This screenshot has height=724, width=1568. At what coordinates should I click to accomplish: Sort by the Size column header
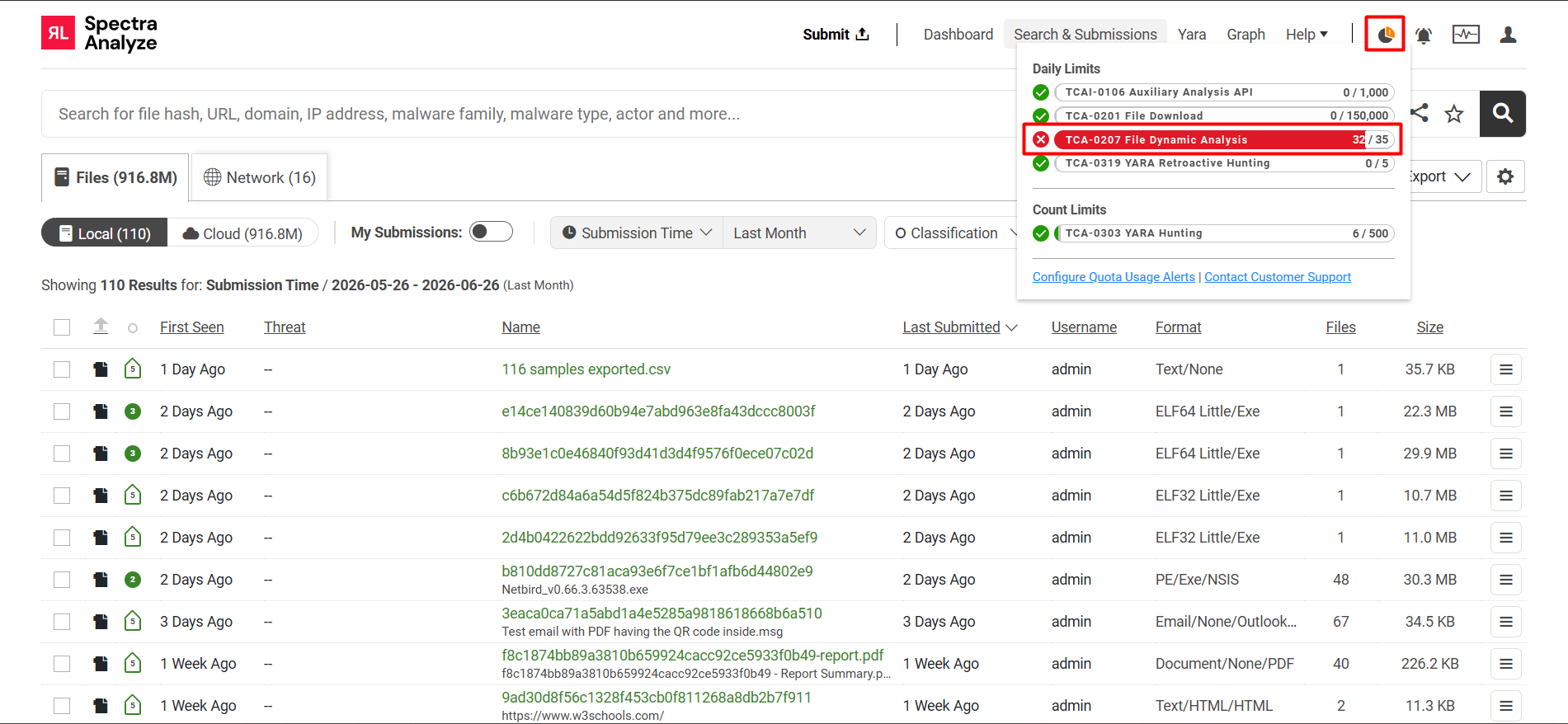[1430, 327]
